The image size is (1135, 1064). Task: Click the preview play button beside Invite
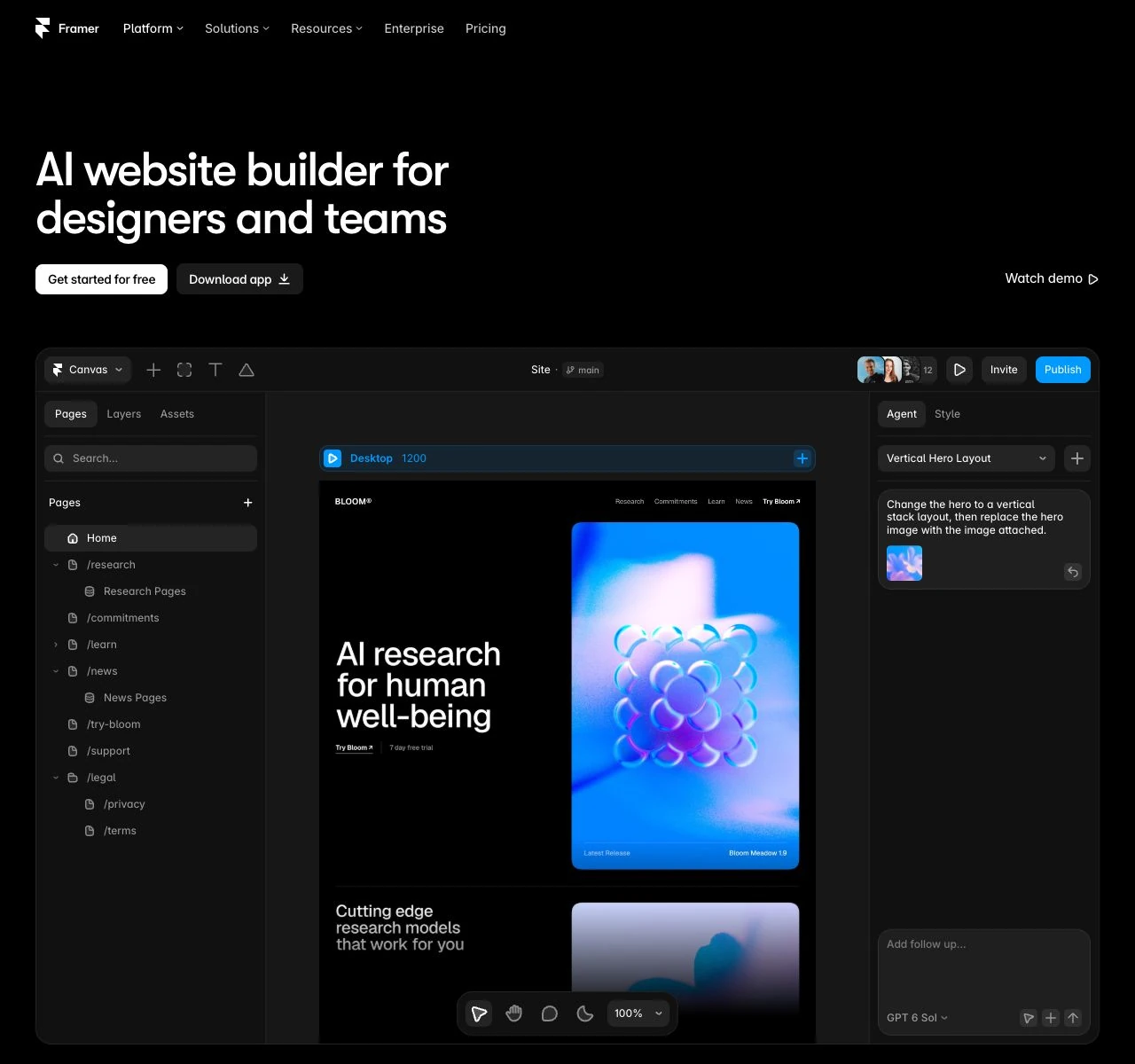pyautogui.click(x=959, y=370)
